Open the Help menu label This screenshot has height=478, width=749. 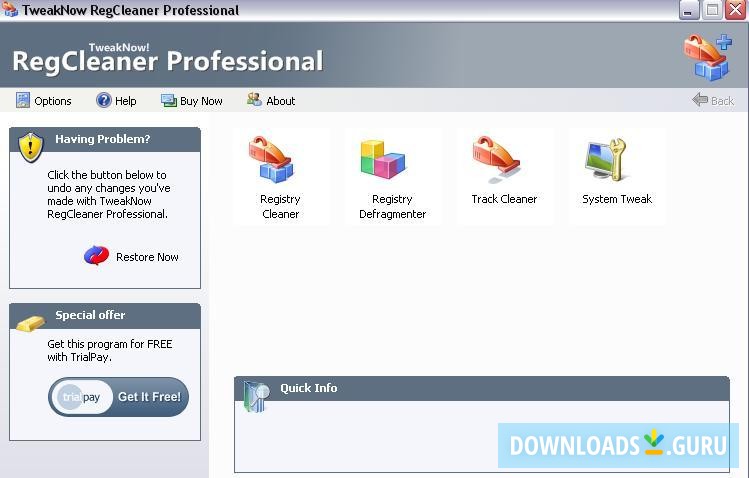click(x=126, y=101)
